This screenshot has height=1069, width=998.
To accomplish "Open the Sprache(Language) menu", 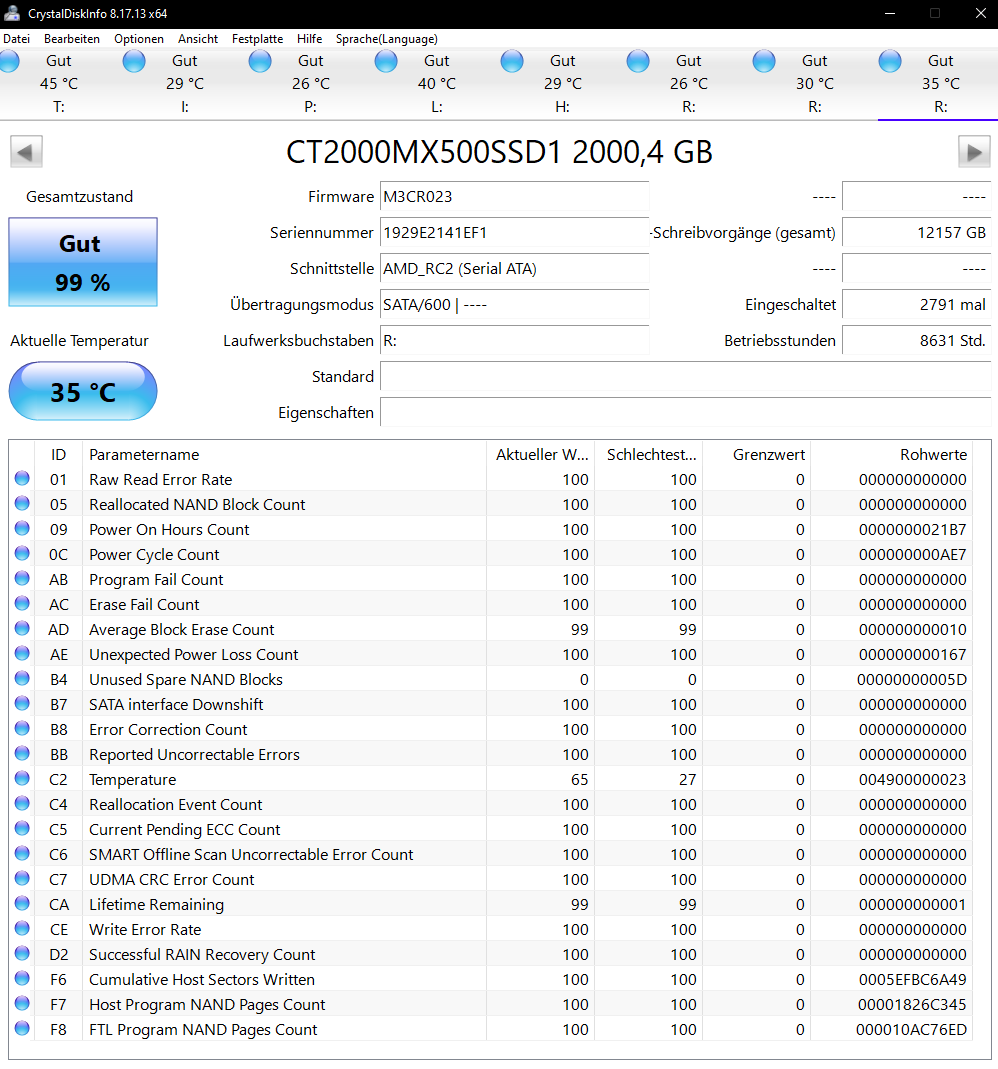I will (387, 39).
